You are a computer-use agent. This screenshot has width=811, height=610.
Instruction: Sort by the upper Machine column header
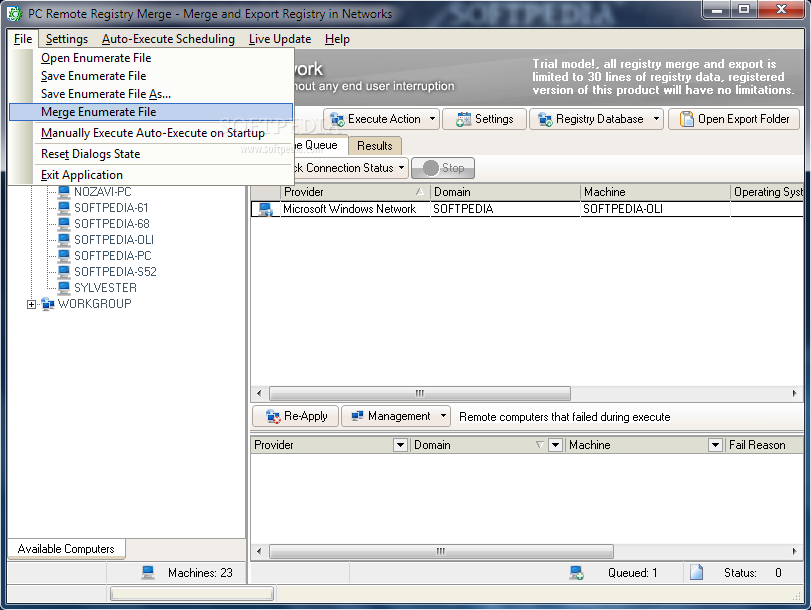point(655,192)
